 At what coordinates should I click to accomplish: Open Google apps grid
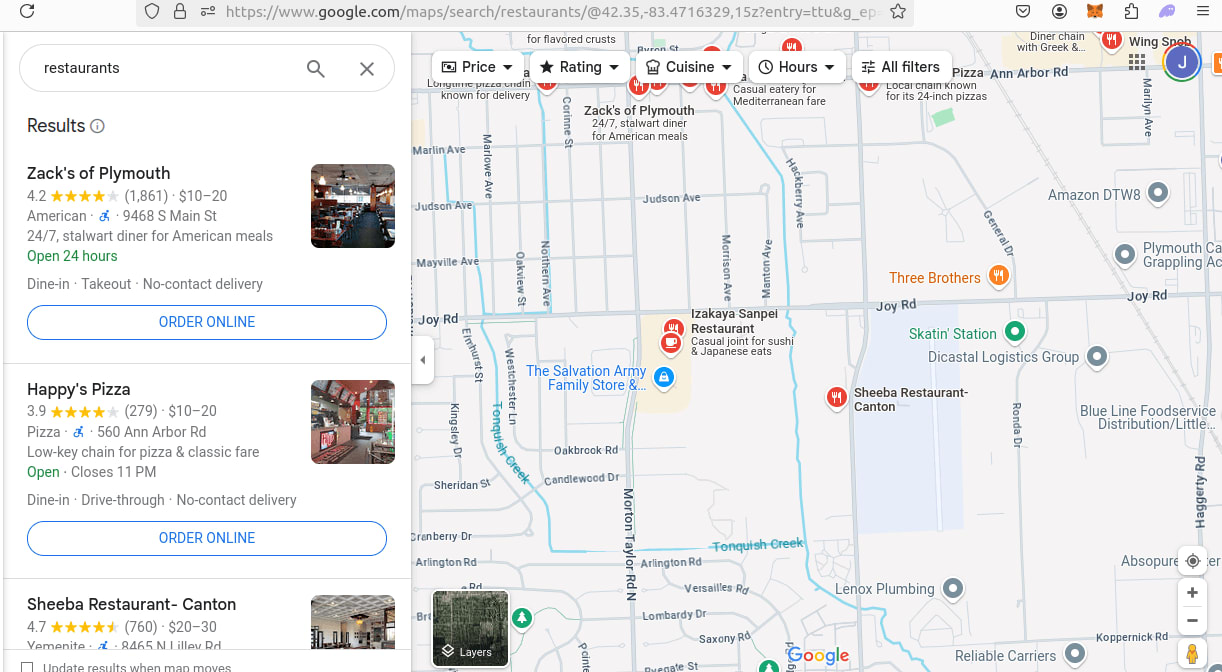pos(1136,62)
